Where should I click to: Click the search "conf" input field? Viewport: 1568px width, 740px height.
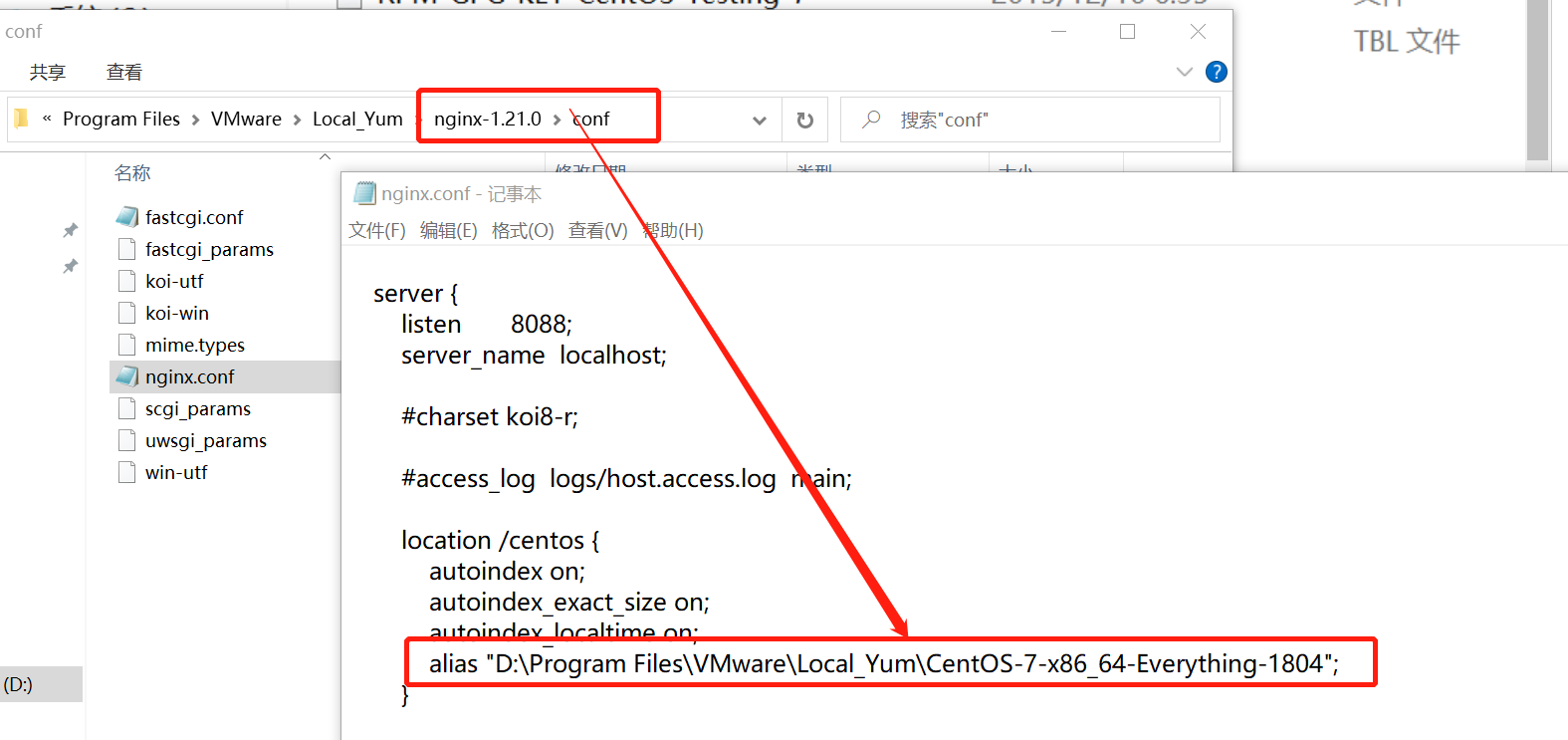click(1030, 120)
